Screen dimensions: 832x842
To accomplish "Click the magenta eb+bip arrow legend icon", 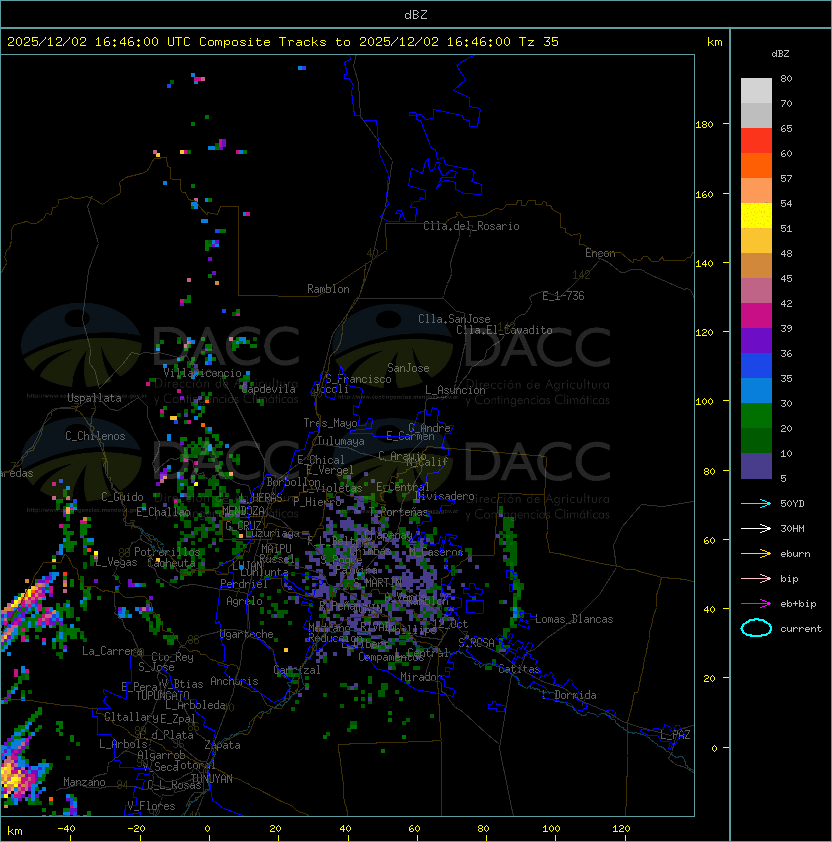I will pos(756,604).
